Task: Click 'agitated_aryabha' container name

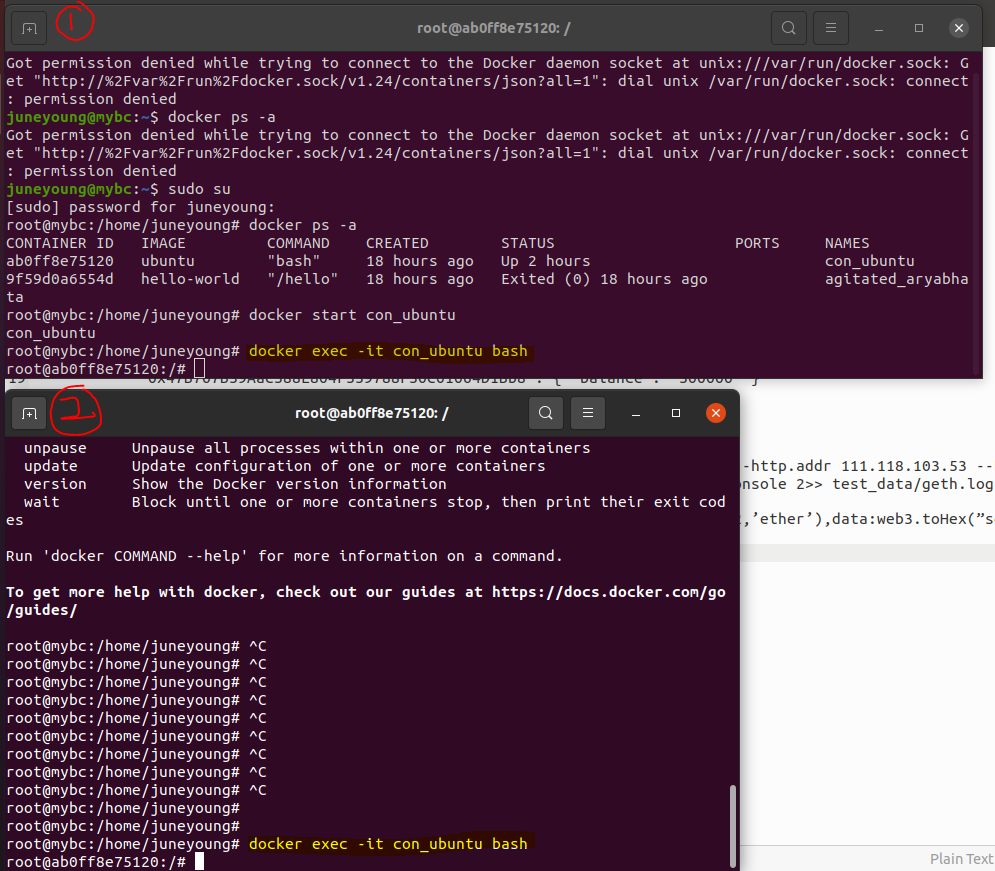Action: tap(896, 279)
